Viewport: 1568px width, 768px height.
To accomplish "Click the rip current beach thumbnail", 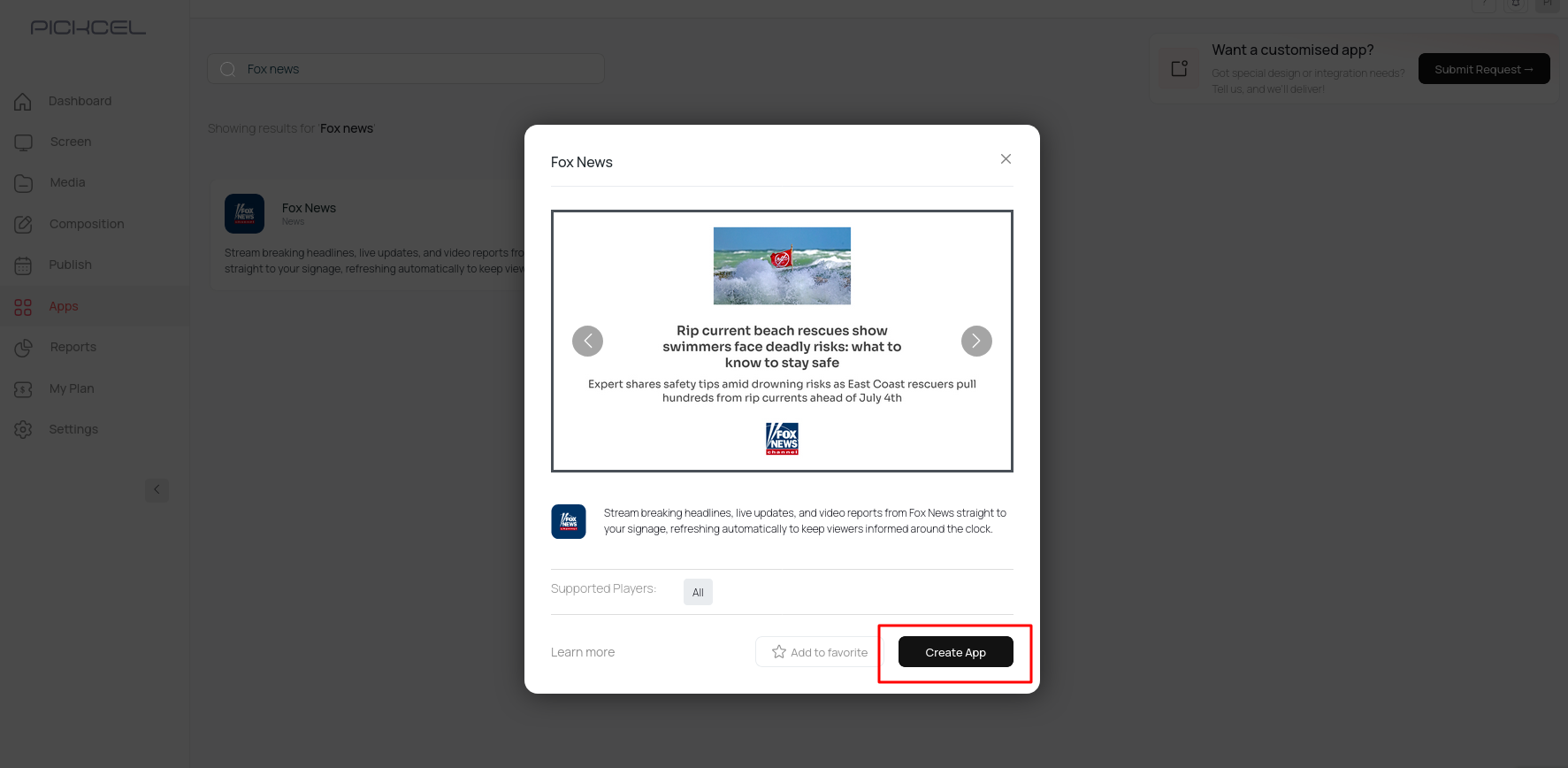I will point(782,266).
